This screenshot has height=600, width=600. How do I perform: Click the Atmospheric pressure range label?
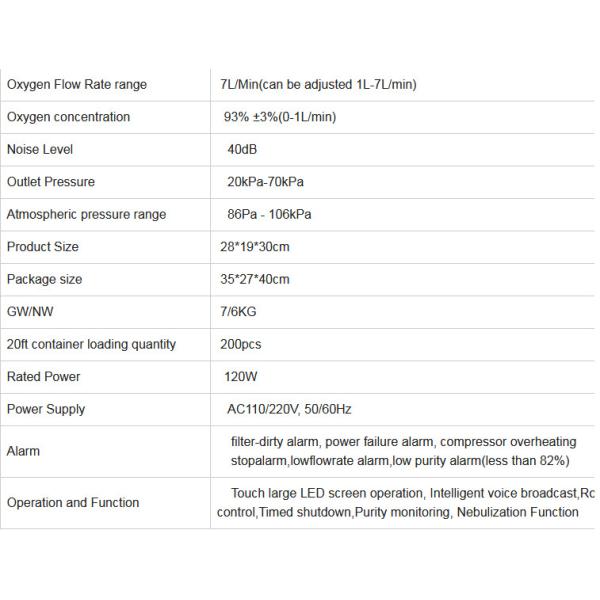pyautogui.click(x=86, y=215)
